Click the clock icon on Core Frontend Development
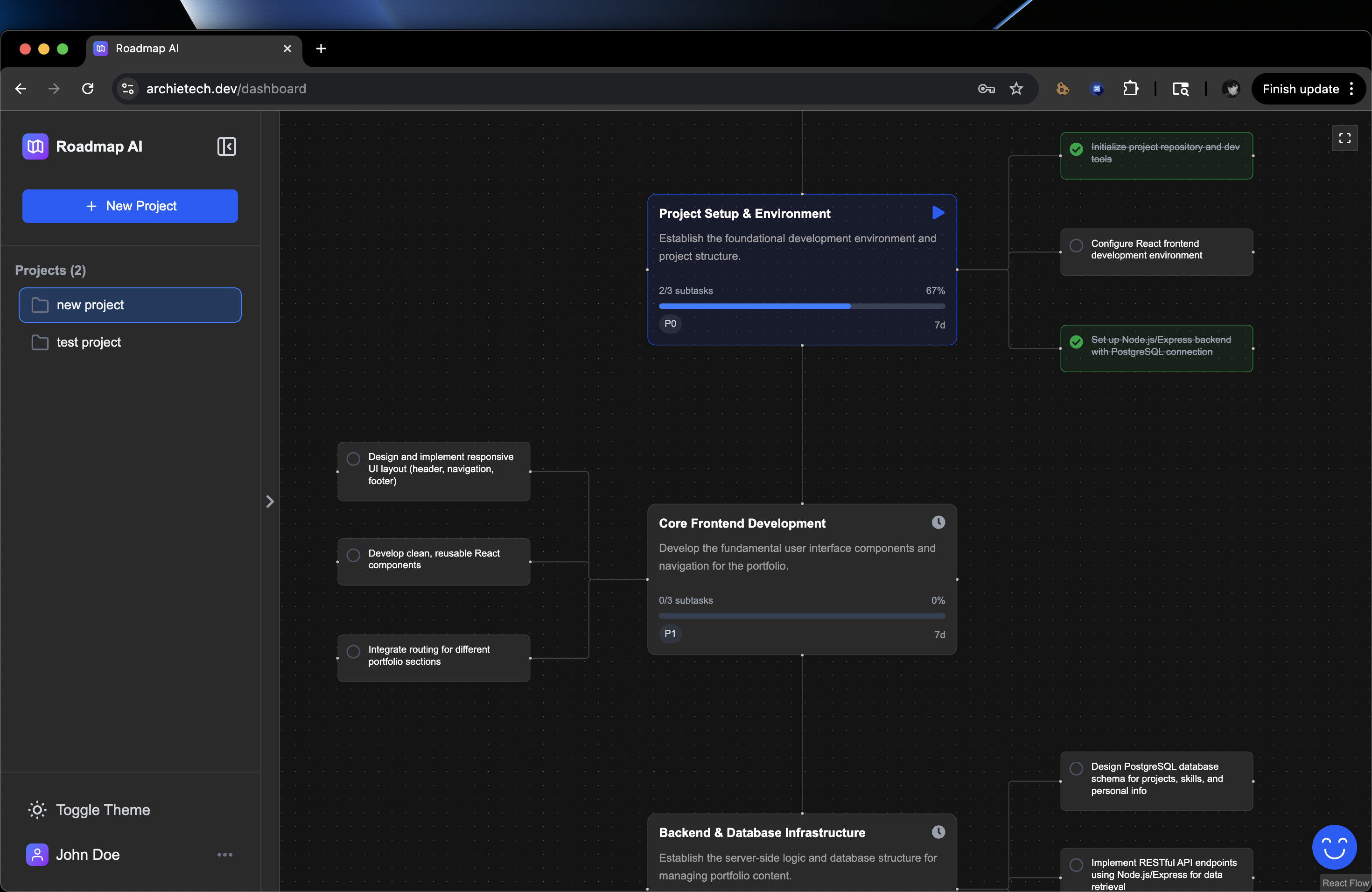Image resolution: width=1372 pixels, height=892 pixels. 938,523
